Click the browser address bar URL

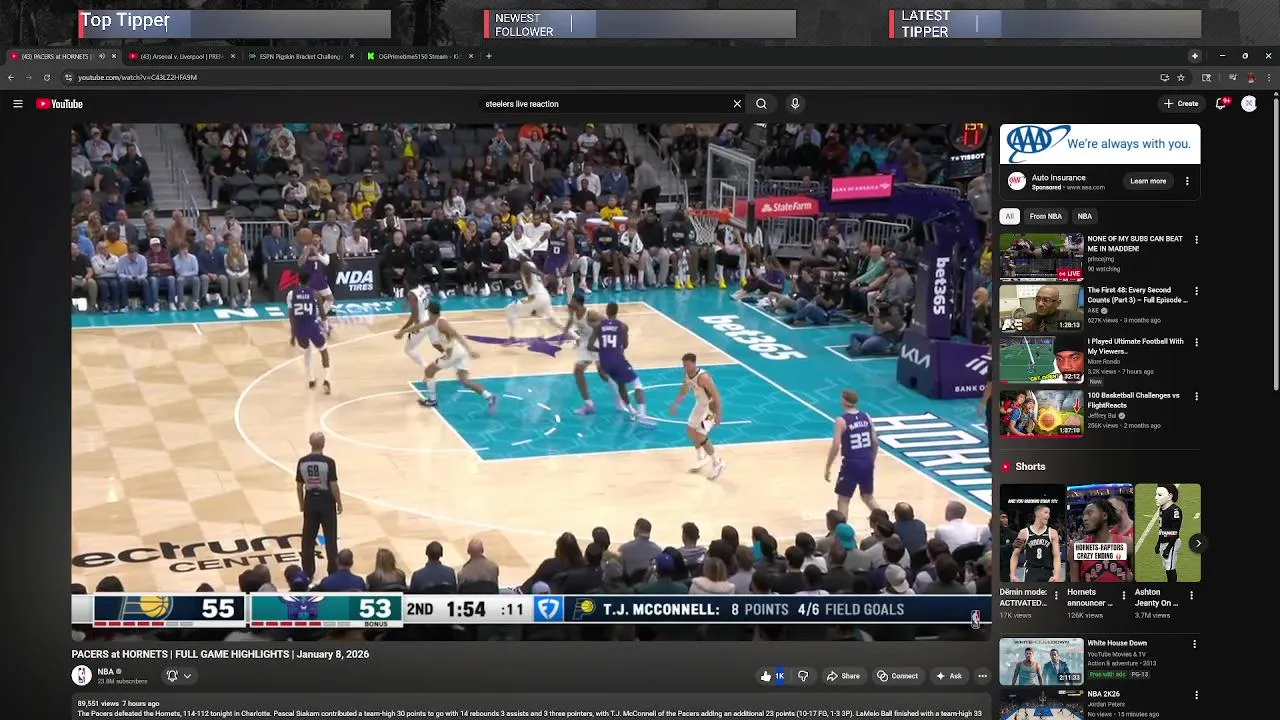tap(138, 77)
